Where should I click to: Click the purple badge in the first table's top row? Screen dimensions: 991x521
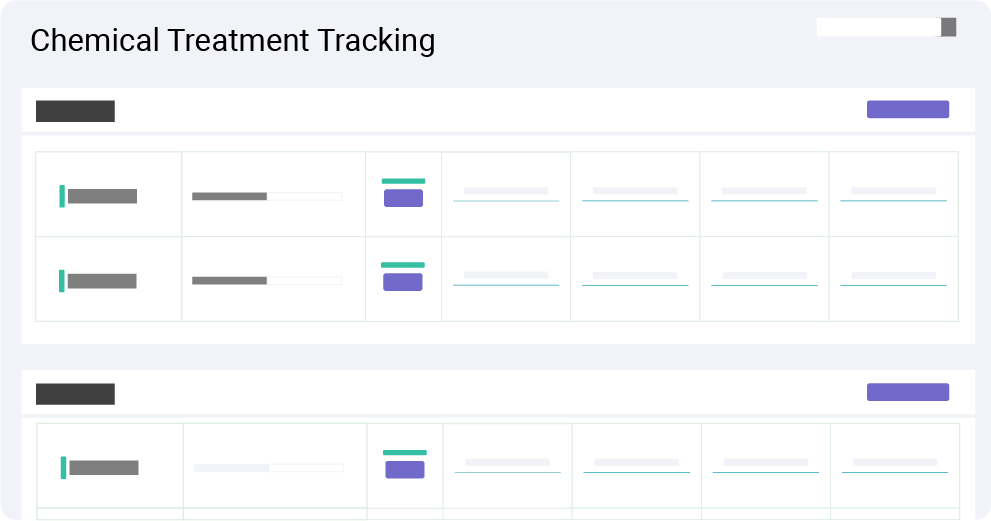(x=403, y=198)
